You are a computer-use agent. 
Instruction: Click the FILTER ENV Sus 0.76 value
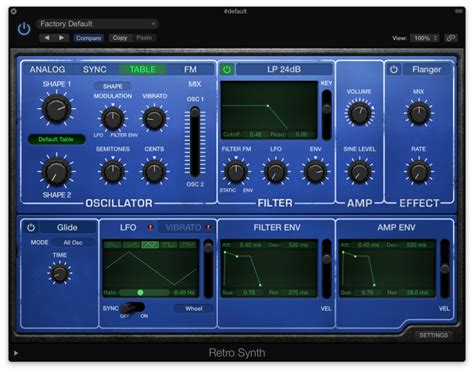tap(249, 293)
